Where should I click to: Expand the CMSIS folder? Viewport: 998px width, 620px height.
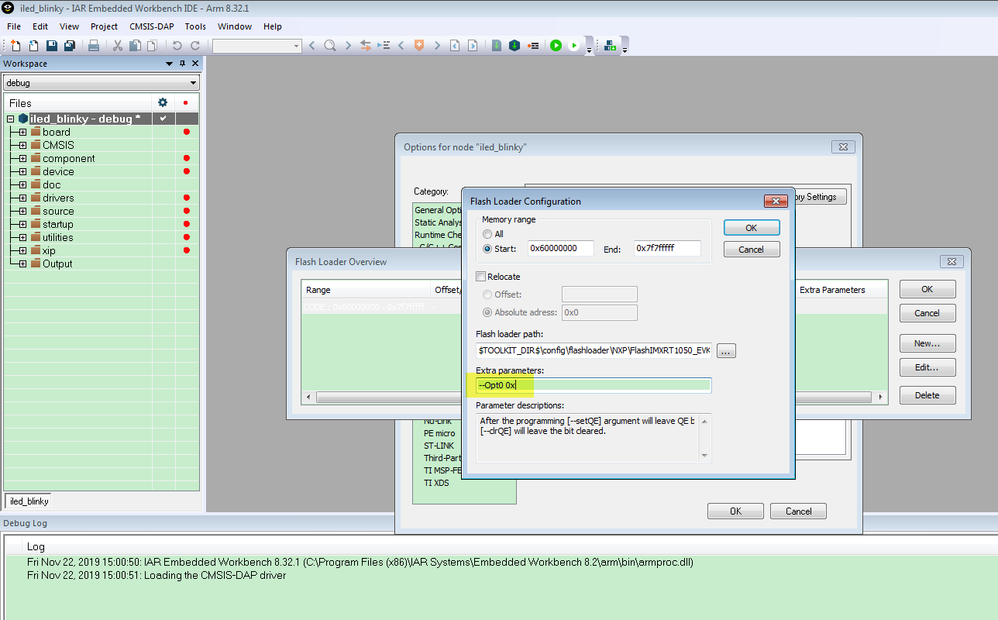pyautogui.click(x=22, y=145)
